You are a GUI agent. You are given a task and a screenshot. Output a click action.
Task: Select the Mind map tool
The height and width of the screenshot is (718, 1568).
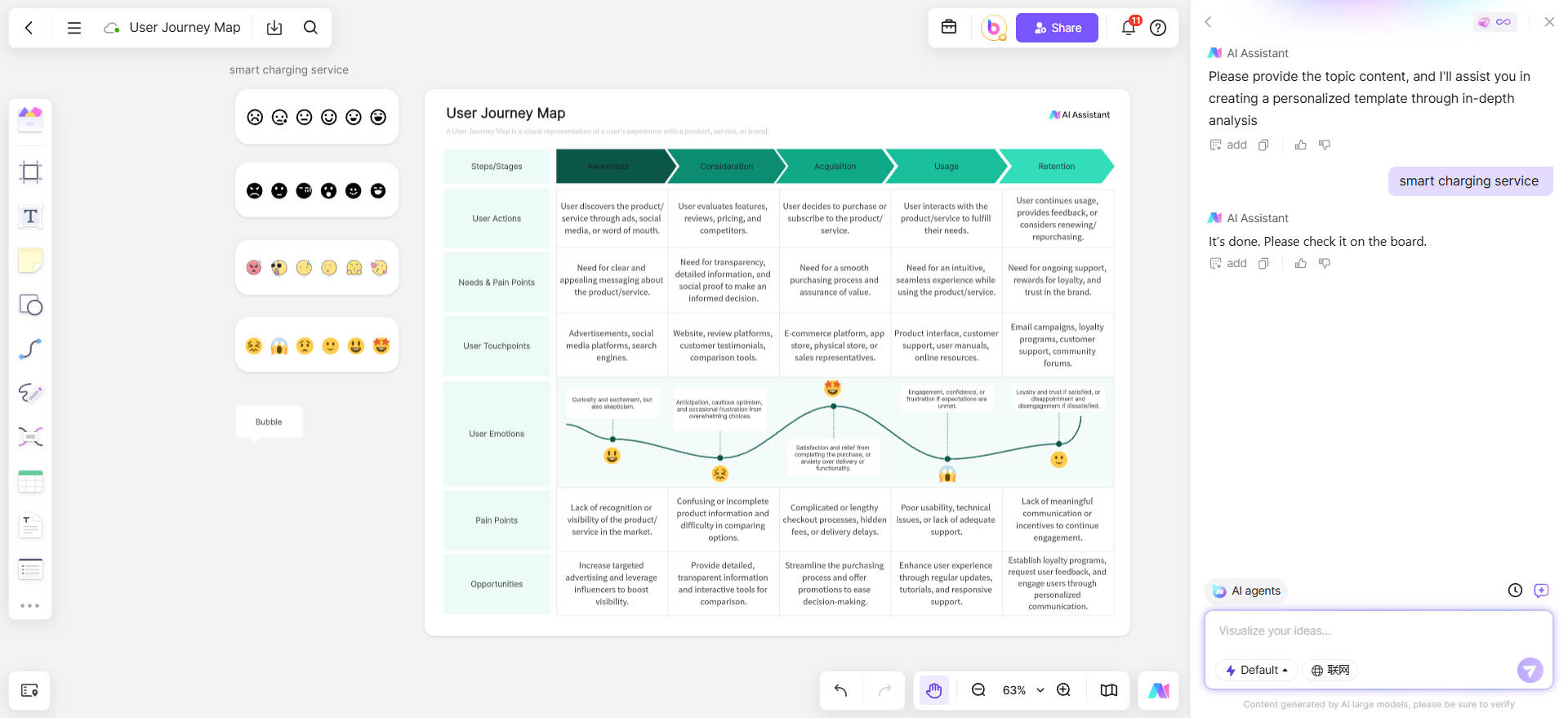click(30, 437)
